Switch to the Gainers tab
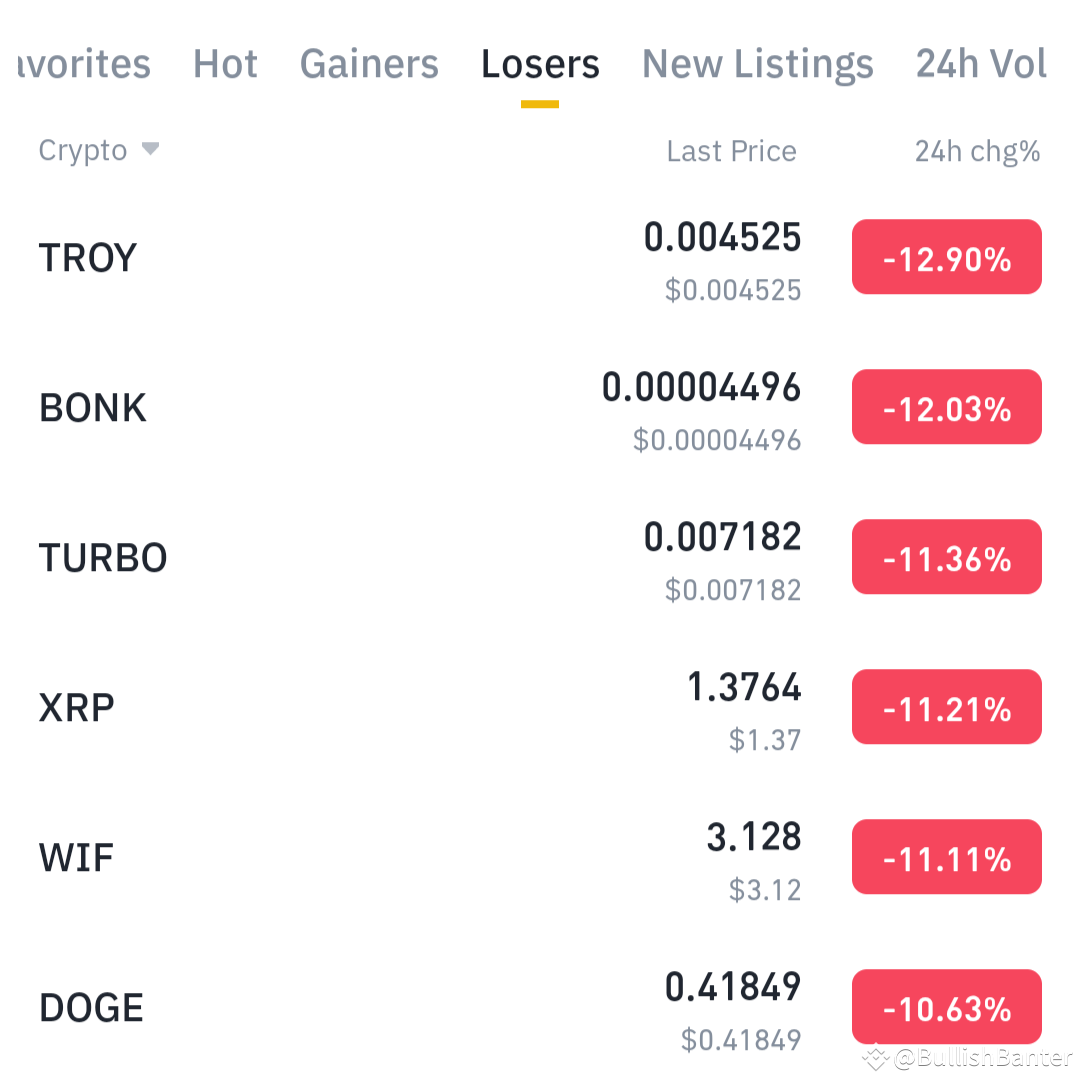The image size is (1080, 1080). click(x=369, y=63)
